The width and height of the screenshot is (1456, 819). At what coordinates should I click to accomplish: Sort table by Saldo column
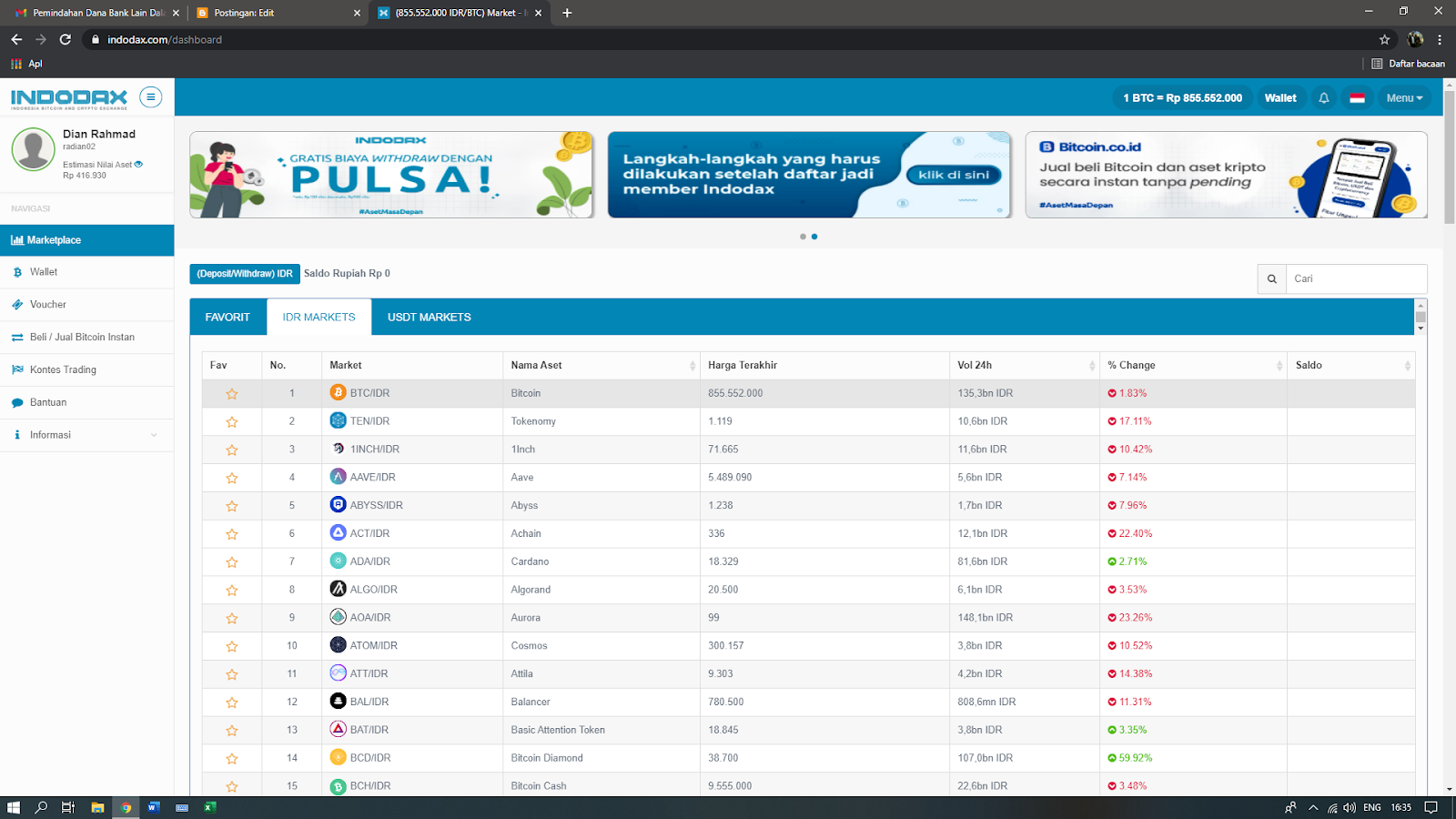pos(1351,365)
